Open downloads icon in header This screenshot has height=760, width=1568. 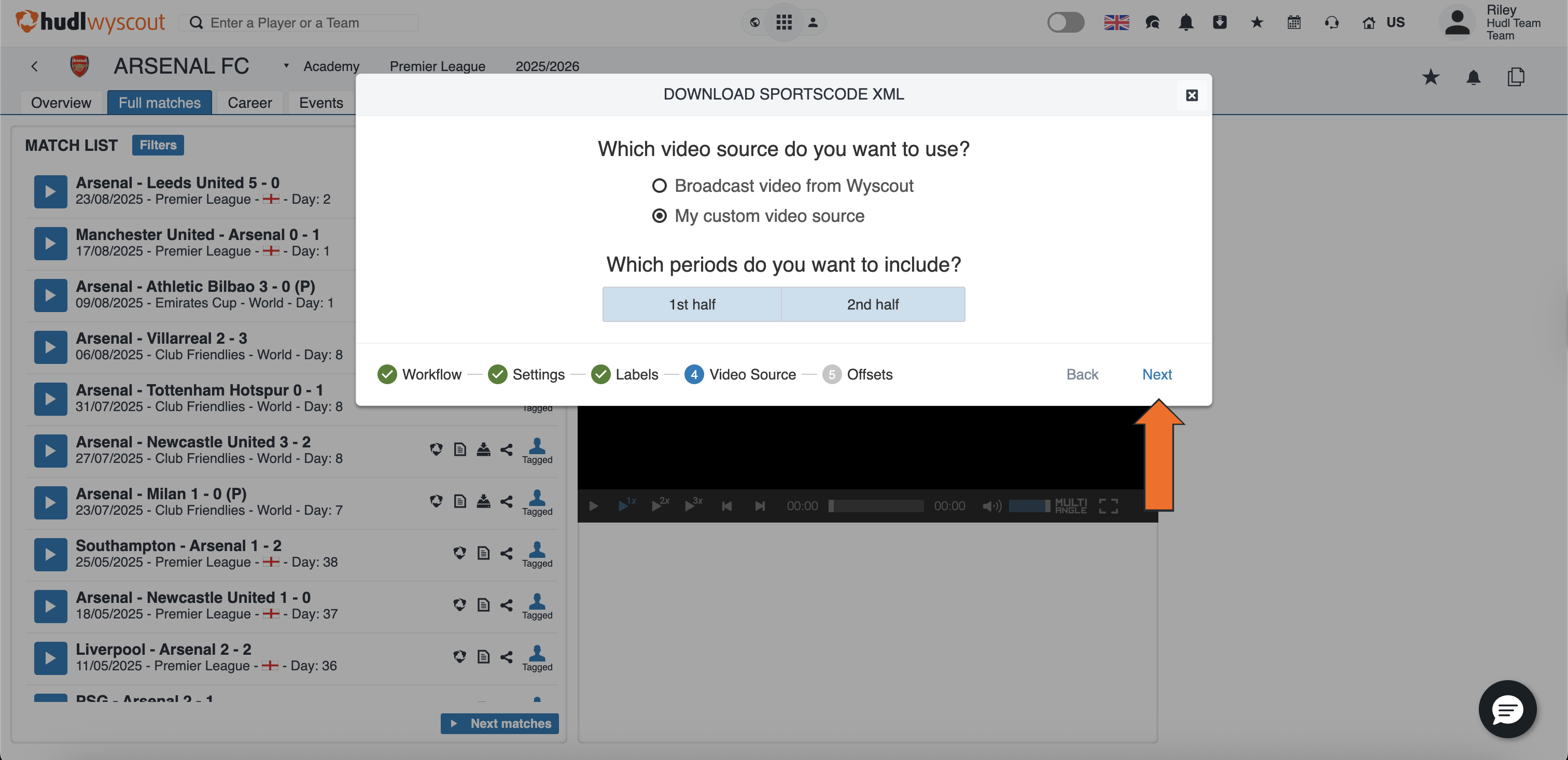1219,22
